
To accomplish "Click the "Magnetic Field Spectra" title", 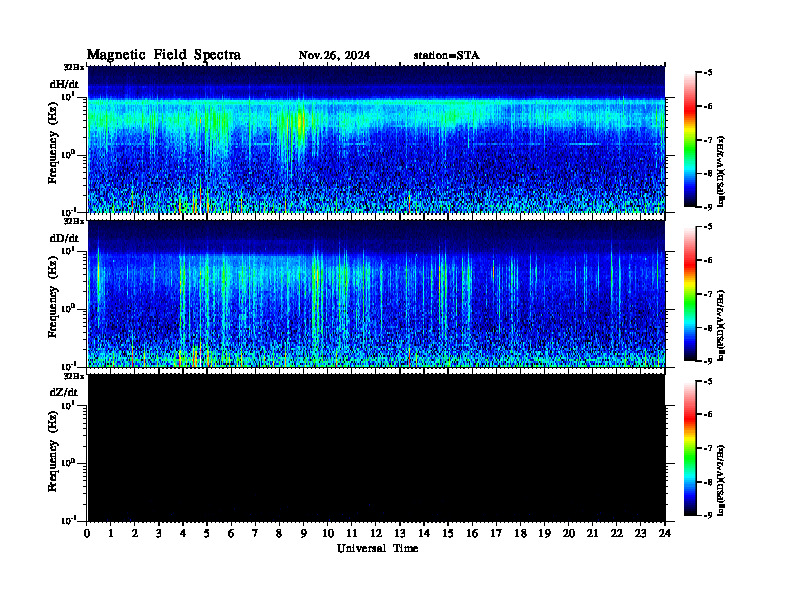I will [164, 55].
